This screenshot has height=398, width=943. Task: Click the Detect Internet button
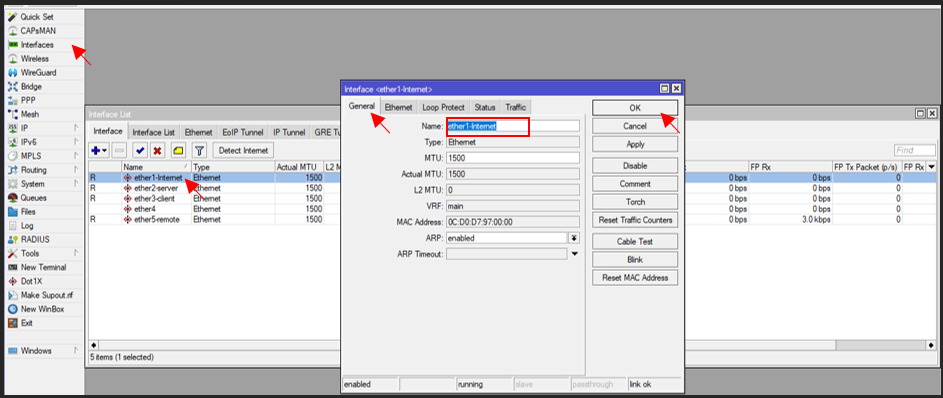[244, 150]
